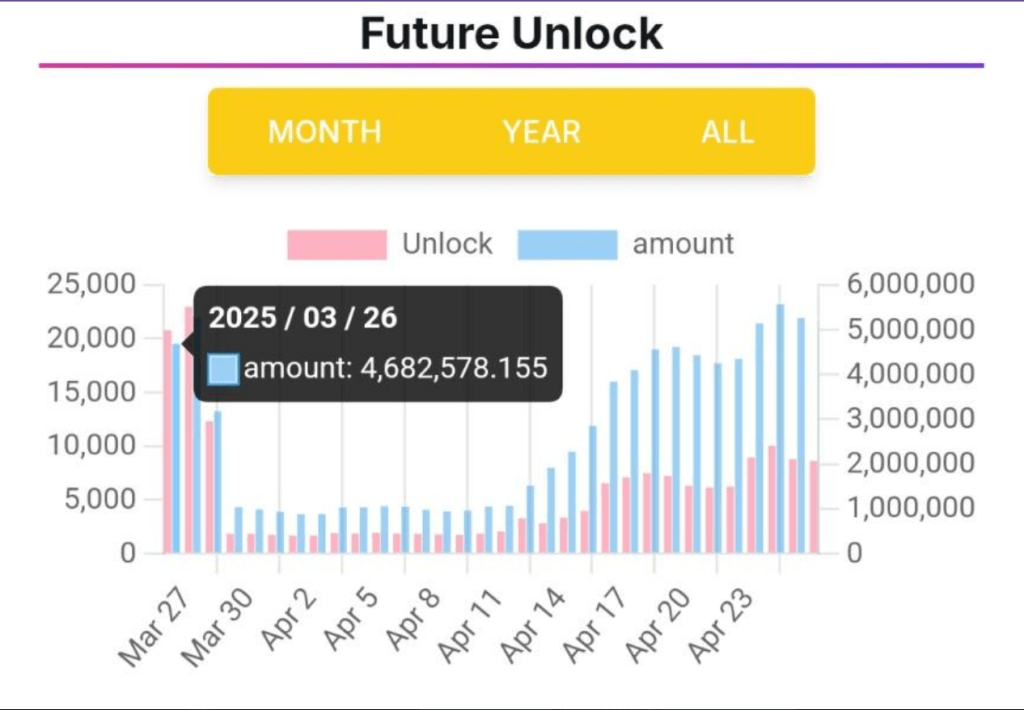
Task: Click the 25,000 left axis label
Action: tap(92, 284)
